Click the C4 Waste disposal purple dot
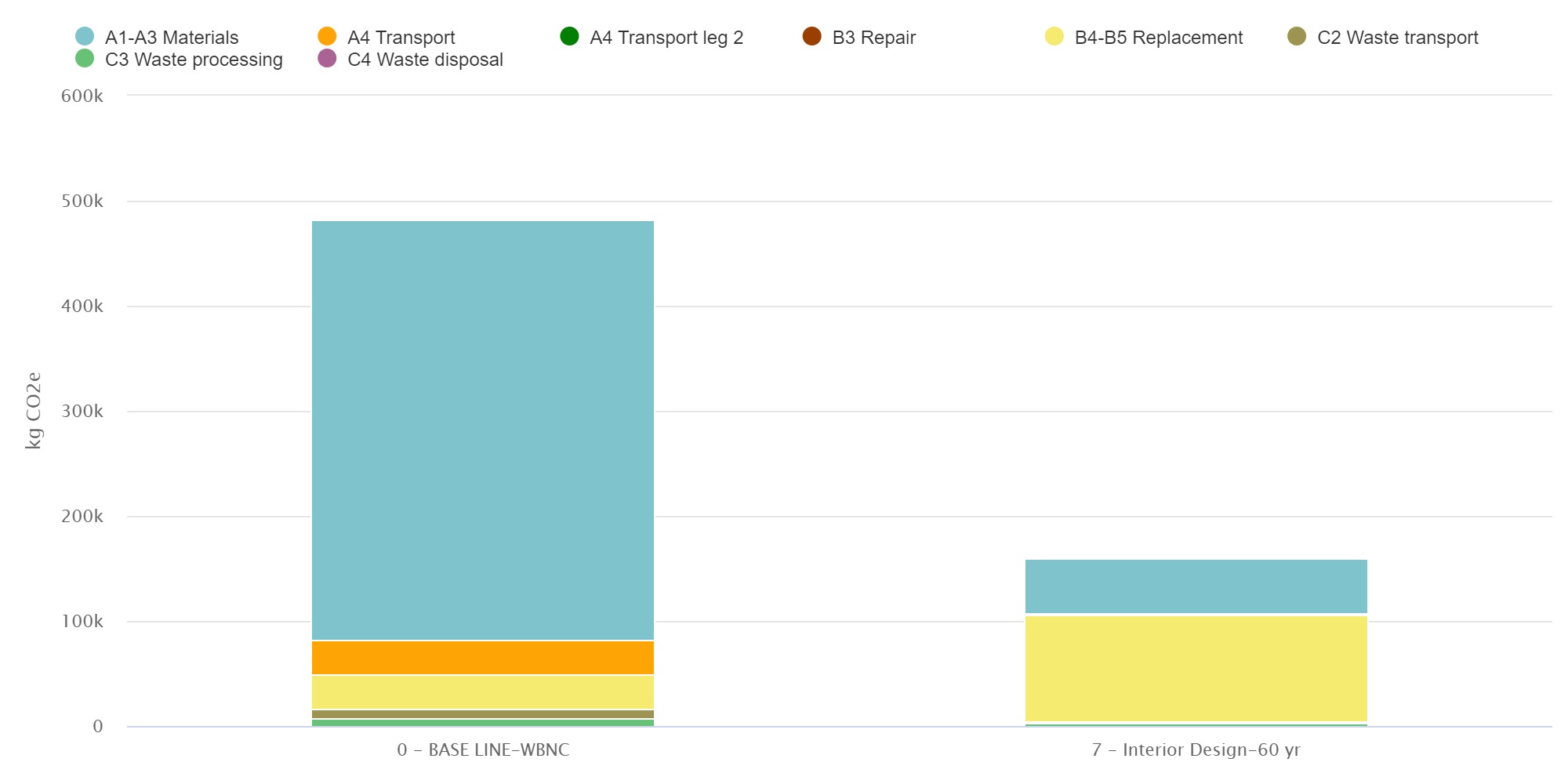Viewport: 1568px width, 784px height. point(327,59)
